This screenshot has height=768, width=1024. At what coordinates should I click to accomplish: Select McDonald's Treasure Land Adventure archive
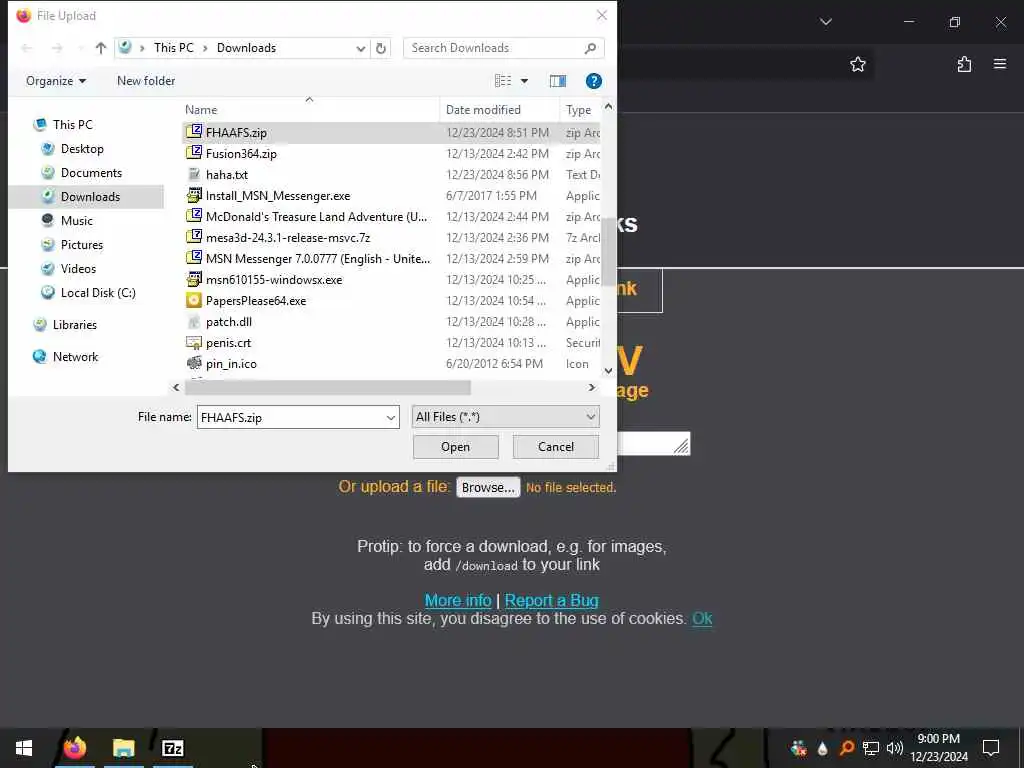(391, 217)
